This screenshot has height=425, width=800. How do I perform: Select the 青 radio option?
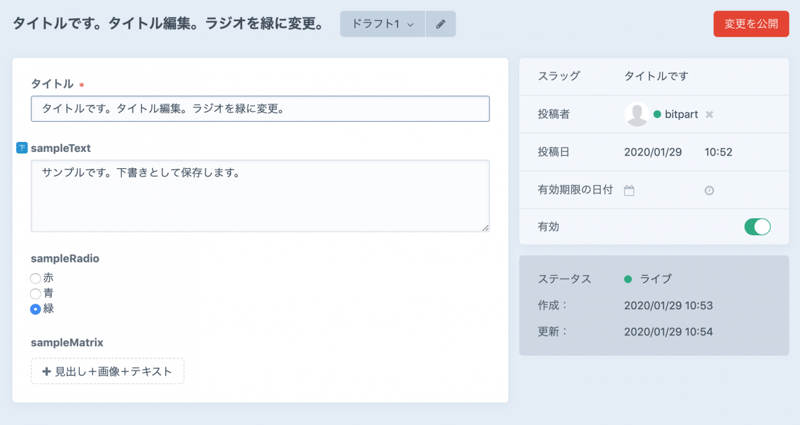pos(36,294)
